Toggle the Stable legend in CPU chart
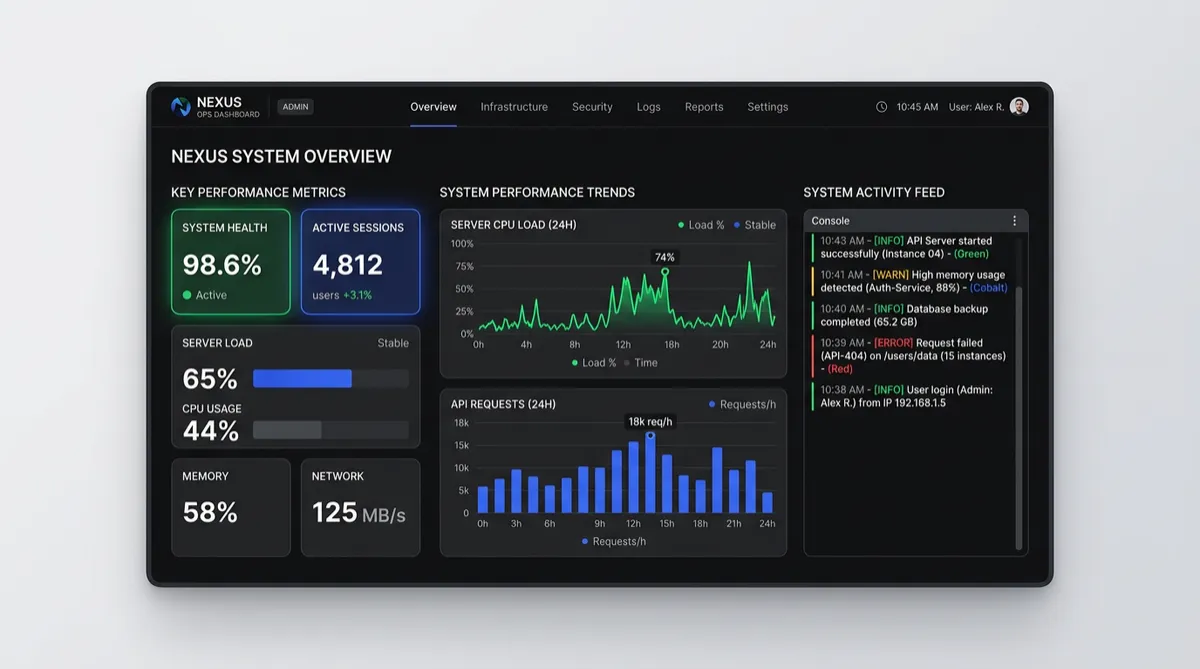 [x=755, y=225]
